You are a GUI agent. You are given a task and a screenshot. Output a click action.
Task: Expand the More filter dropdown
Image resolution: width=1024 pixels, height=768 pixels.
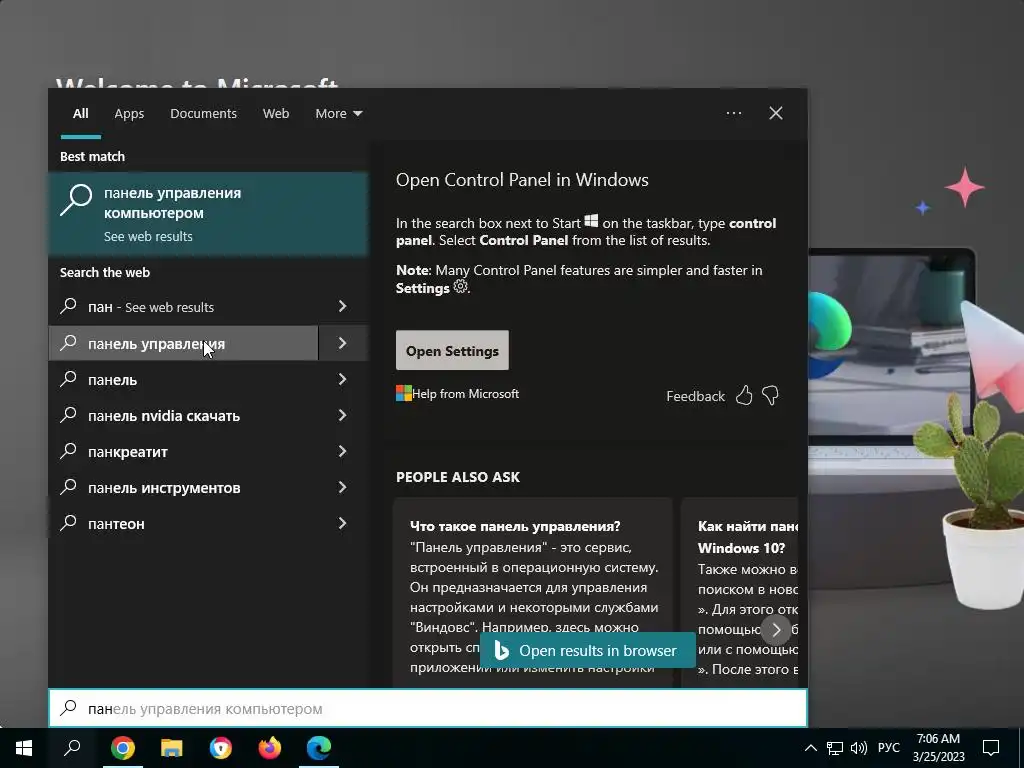click(x=338, y=114)
